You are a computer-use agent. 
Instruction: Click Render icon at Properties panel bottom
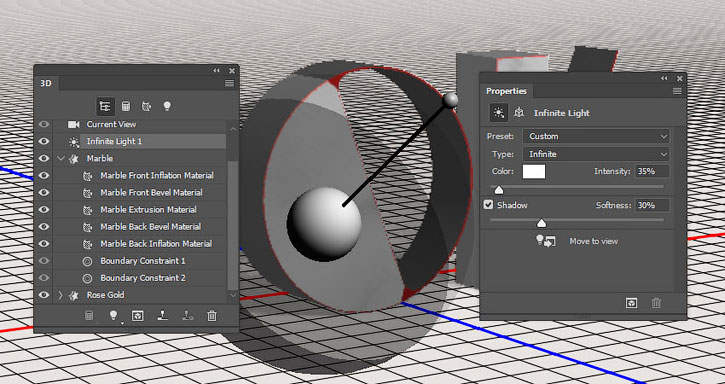pyautogui.click(x=632, y=303)
